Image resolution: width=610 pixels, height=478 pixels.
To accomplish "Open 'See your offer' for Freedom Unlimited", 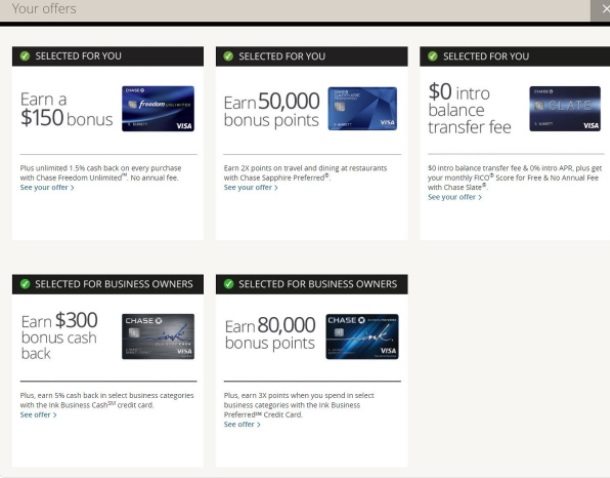I will coord(47,187).
